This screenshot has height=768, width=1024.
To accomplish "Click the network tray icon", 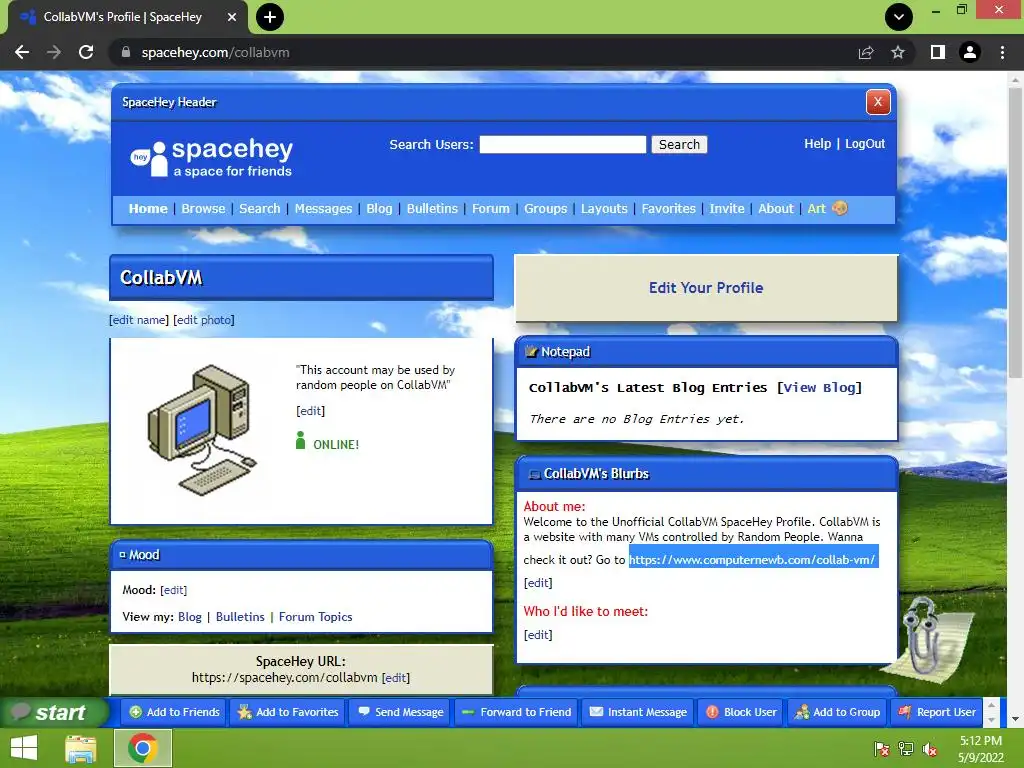I will pyautogui.click(x=906, y=749).
